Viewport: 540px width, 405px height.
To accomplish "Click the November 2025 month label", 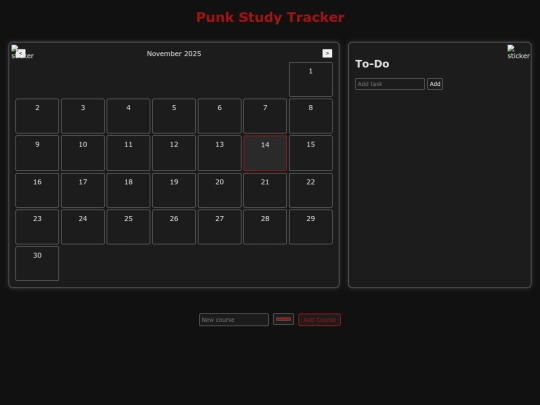I will (174, 53).
